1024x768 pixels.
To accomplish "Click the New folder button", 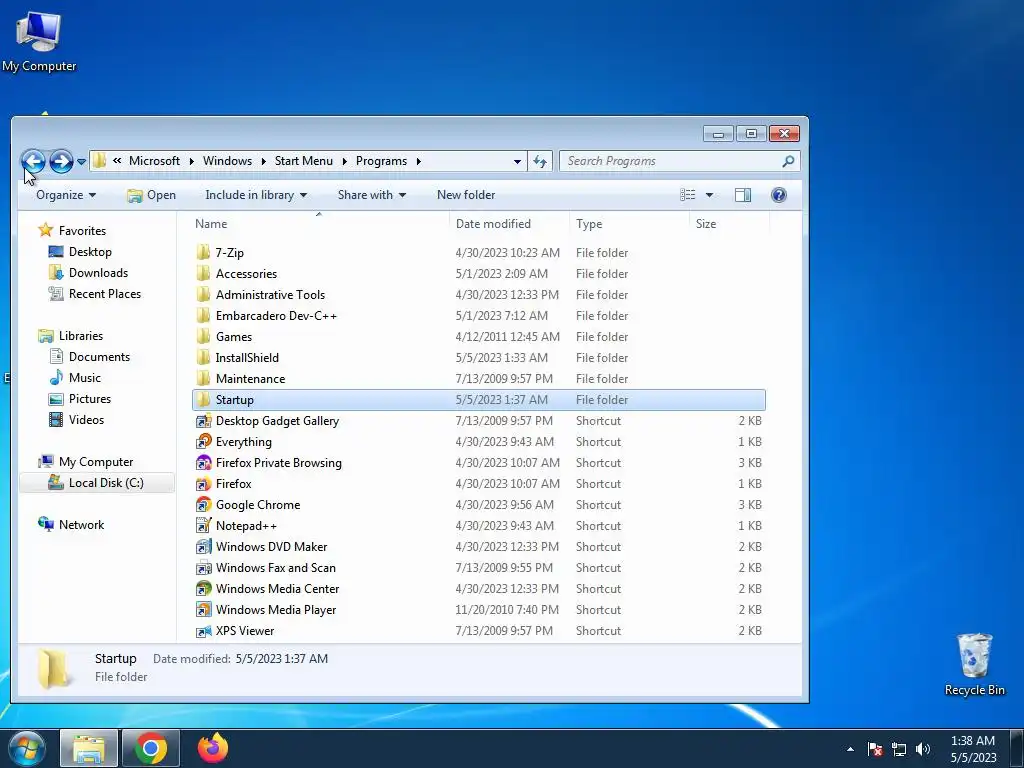I will tap(466, 195).
